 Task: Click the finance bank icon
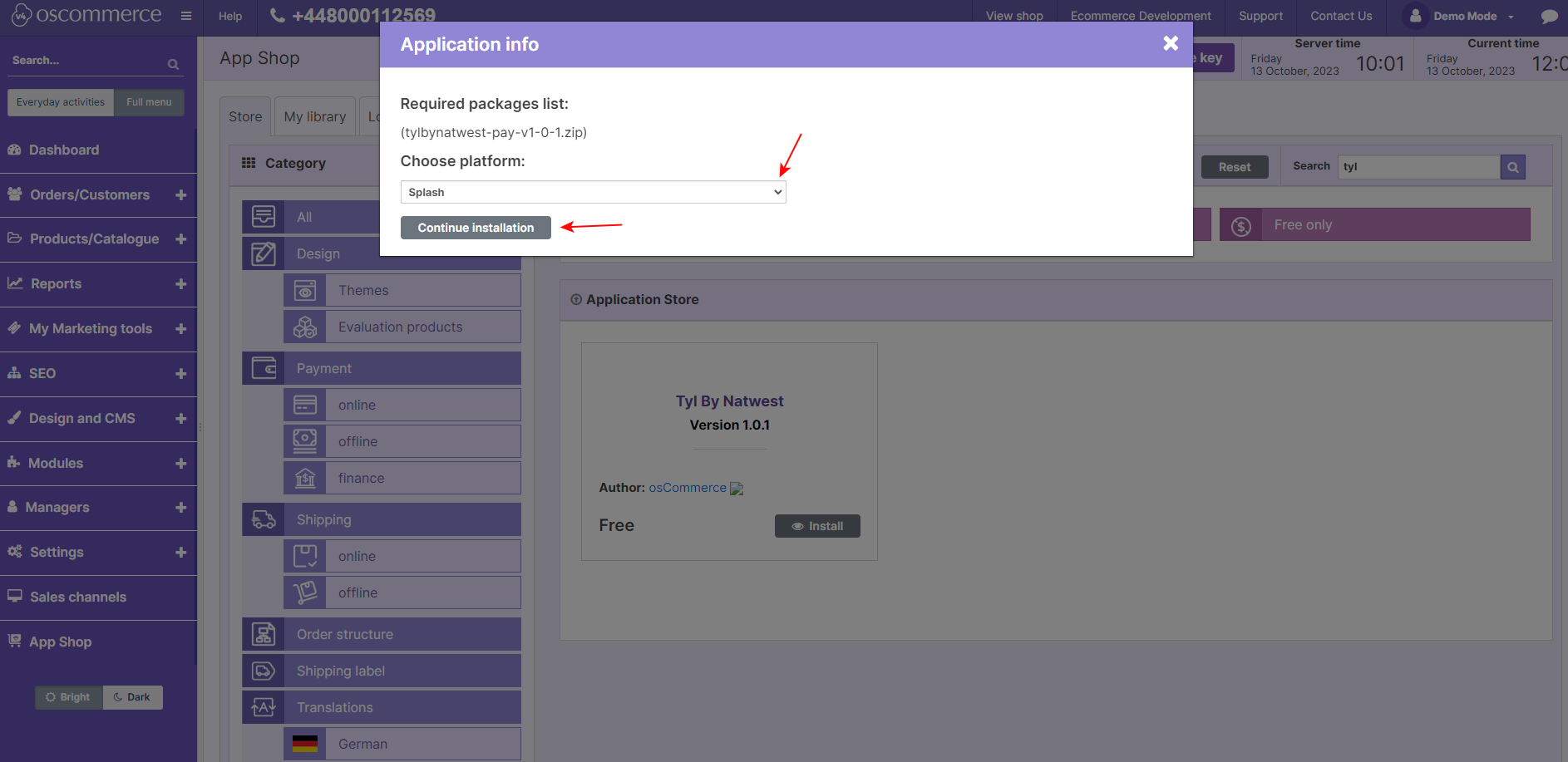[x=305, y=478]
